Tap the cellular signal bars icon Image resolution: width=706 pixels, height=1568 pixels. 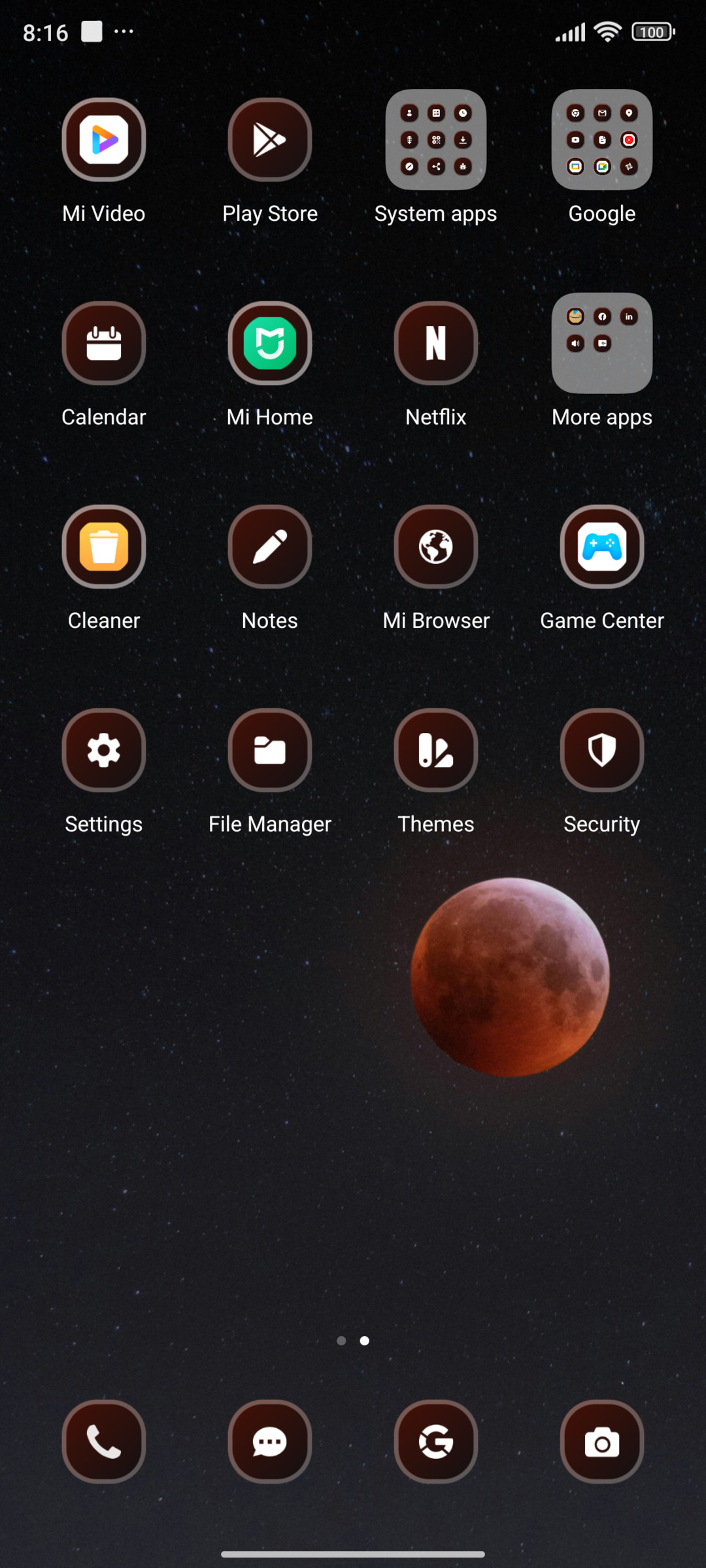[571, 32]
